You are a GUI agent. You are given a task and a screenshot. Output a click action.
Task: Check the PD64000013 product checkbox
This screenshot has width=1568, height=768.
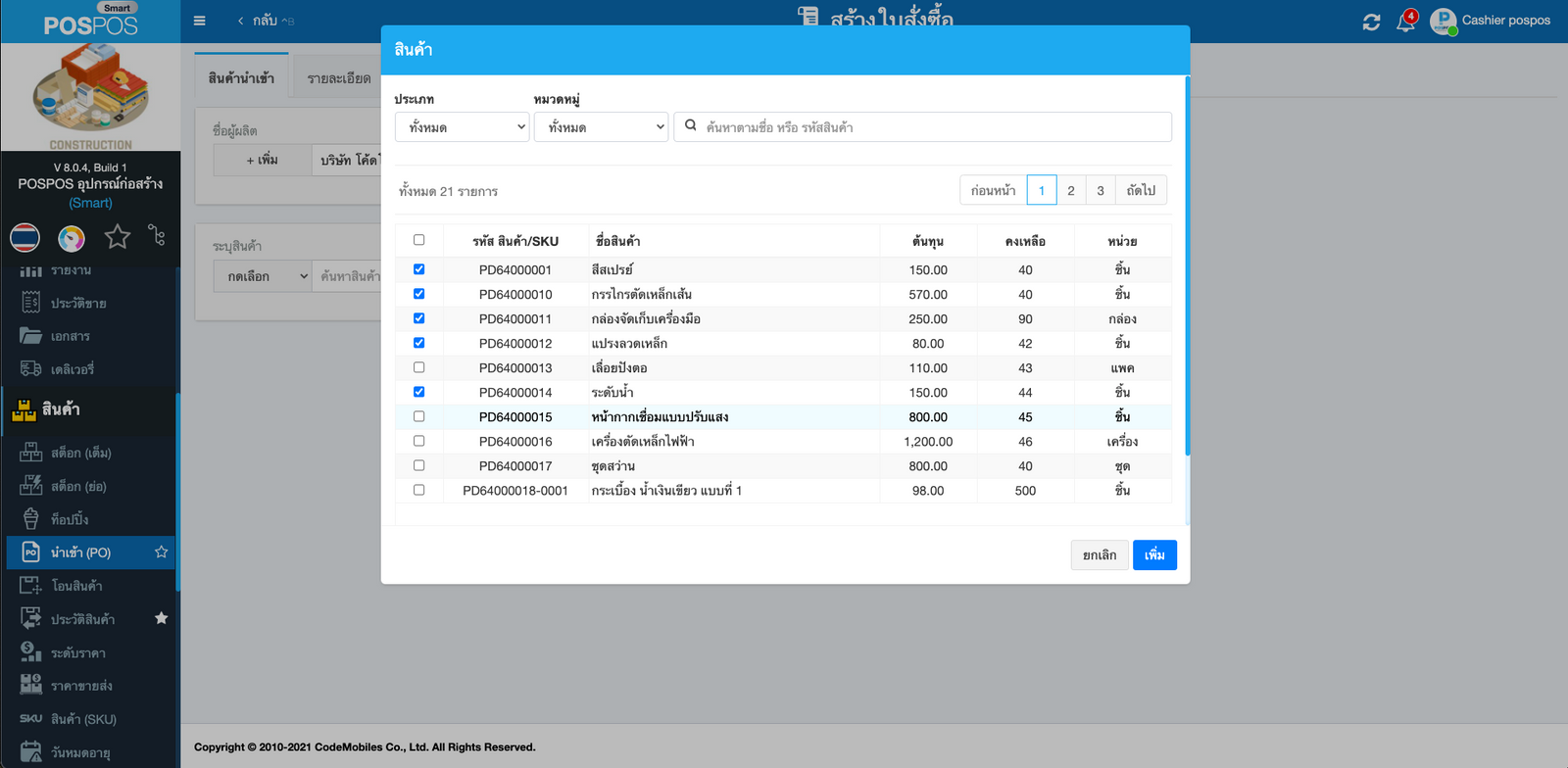[418, 367]
